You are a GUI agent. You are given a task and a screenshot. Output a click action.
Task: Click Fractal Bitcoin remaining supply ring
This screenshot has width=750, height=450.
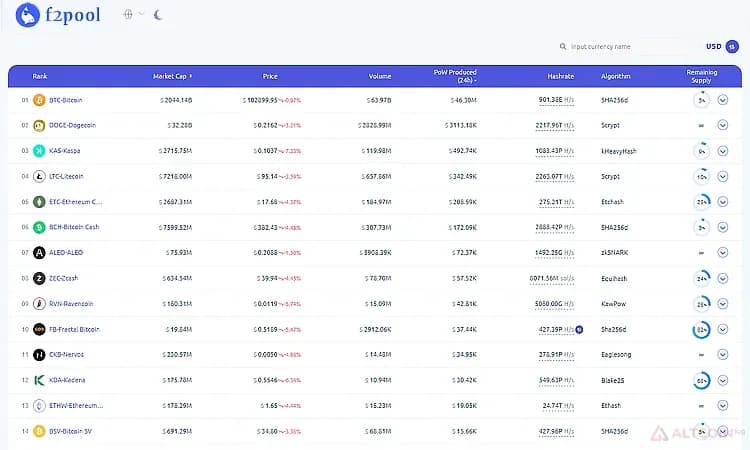click(x=701, y=329)
